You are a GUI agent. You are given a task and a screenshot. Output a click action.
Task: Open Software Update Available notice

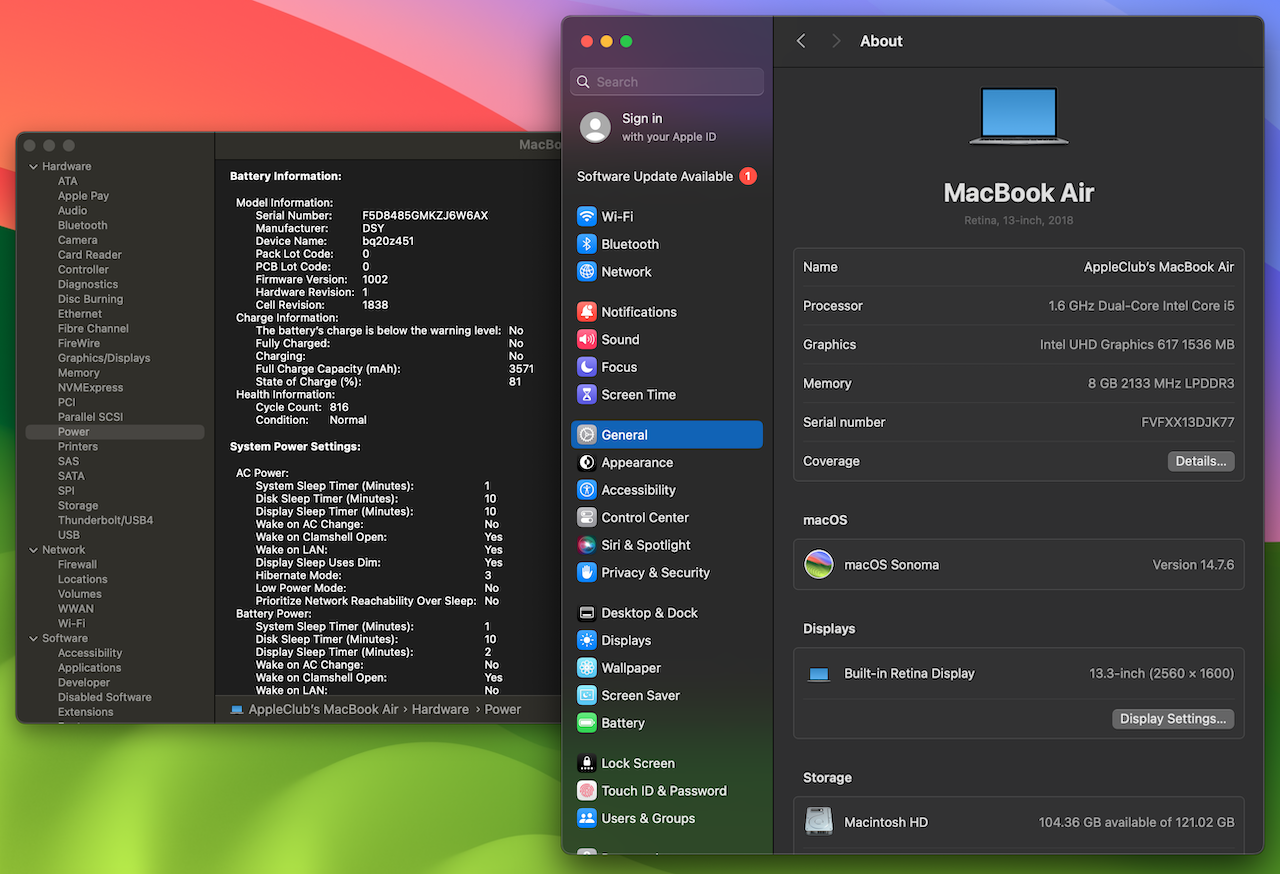pos(667,176)
